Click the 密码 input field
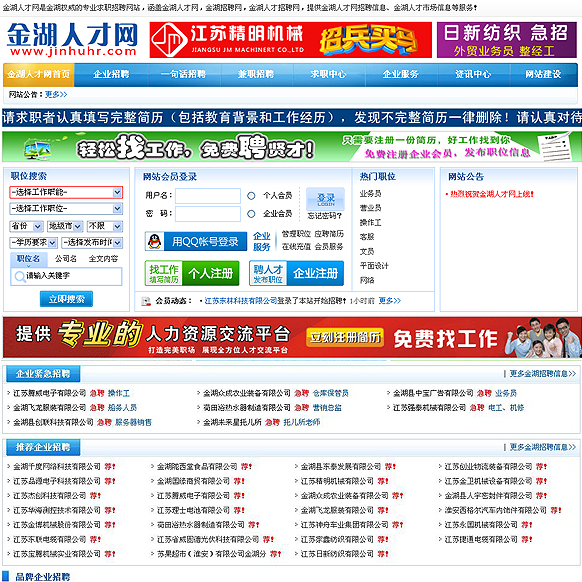This screenshot has width=582, height=582. coord(208,214)
